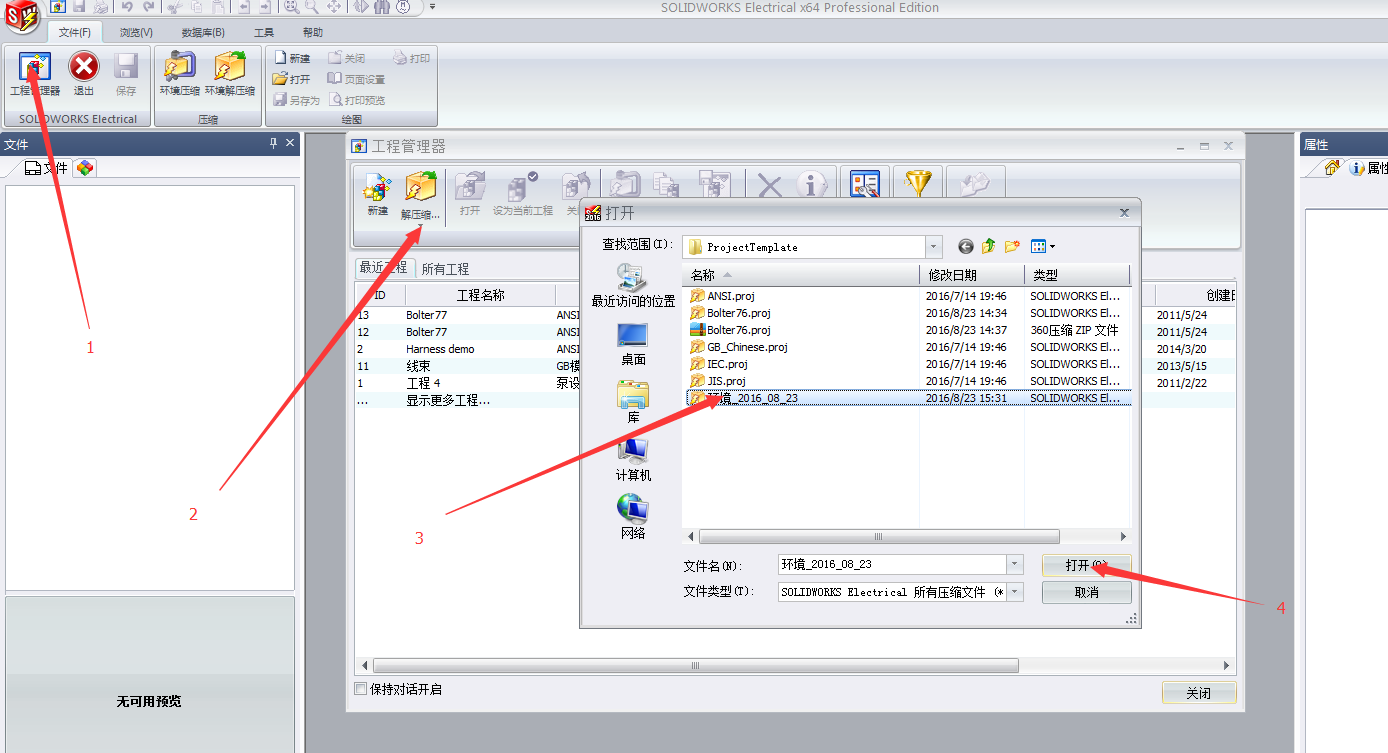The width and height of the screenshot is (1388, 753).
Task: Switch to the 数据库(B) ribbon tab
Action: 203,32
